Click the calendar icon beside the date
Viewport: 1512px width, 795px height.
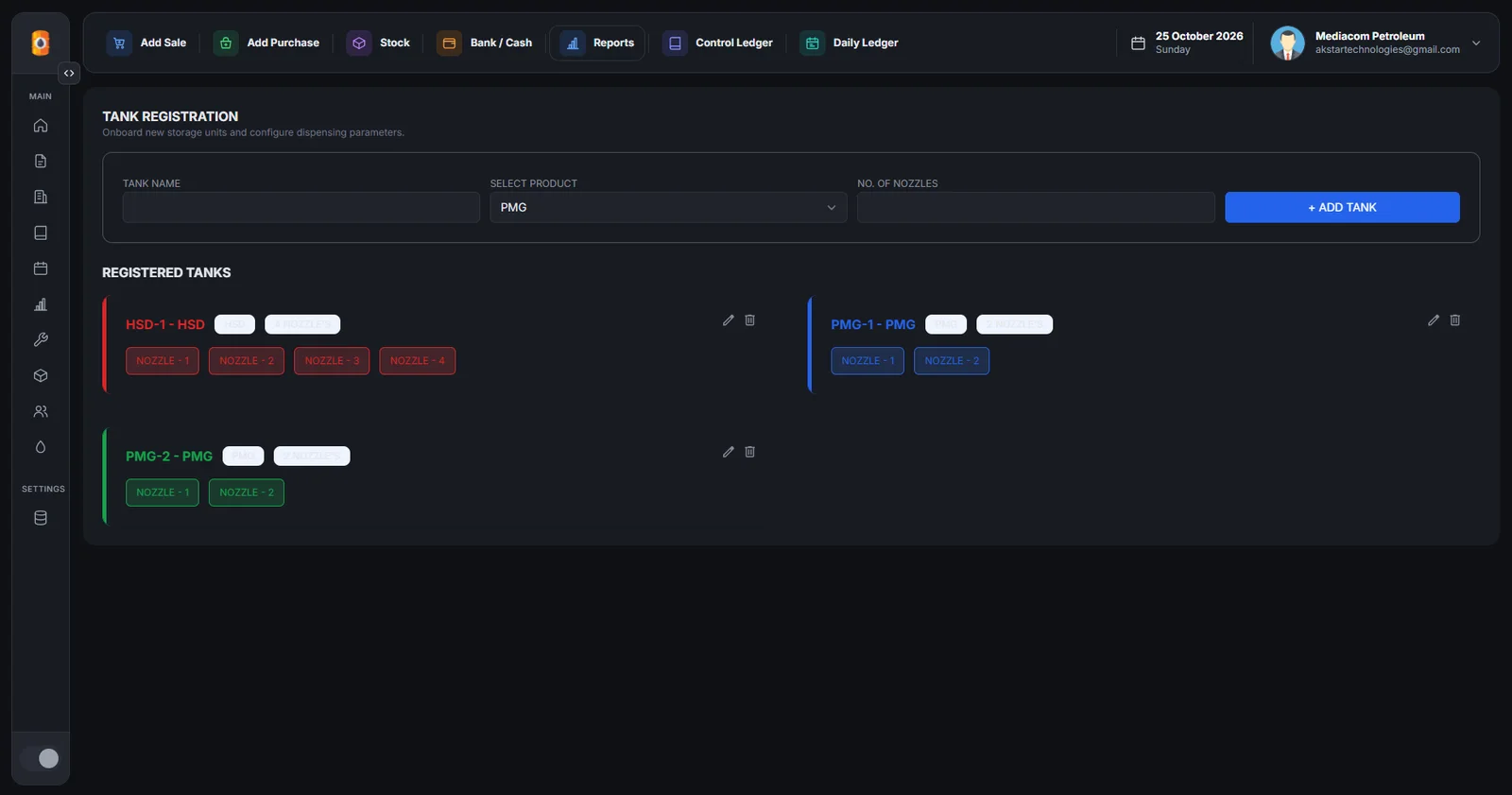click(x=1138, y=43)
